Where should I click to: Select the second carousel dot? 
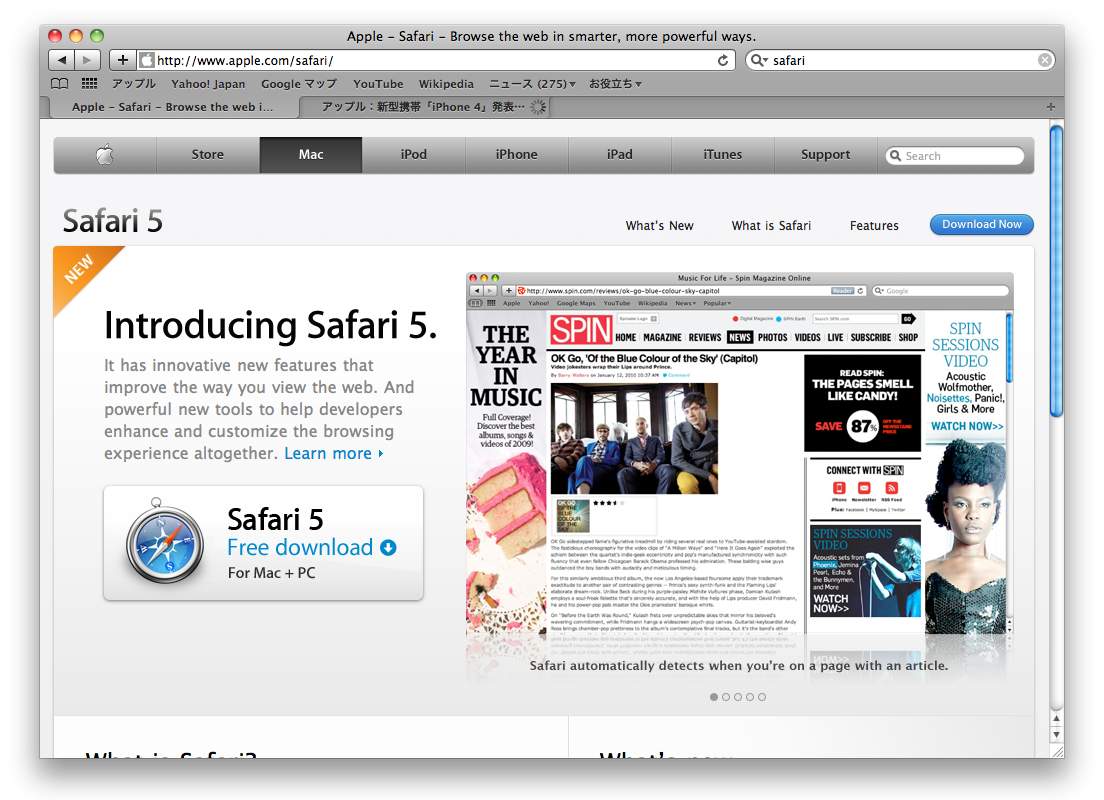[x=726, y=697]
